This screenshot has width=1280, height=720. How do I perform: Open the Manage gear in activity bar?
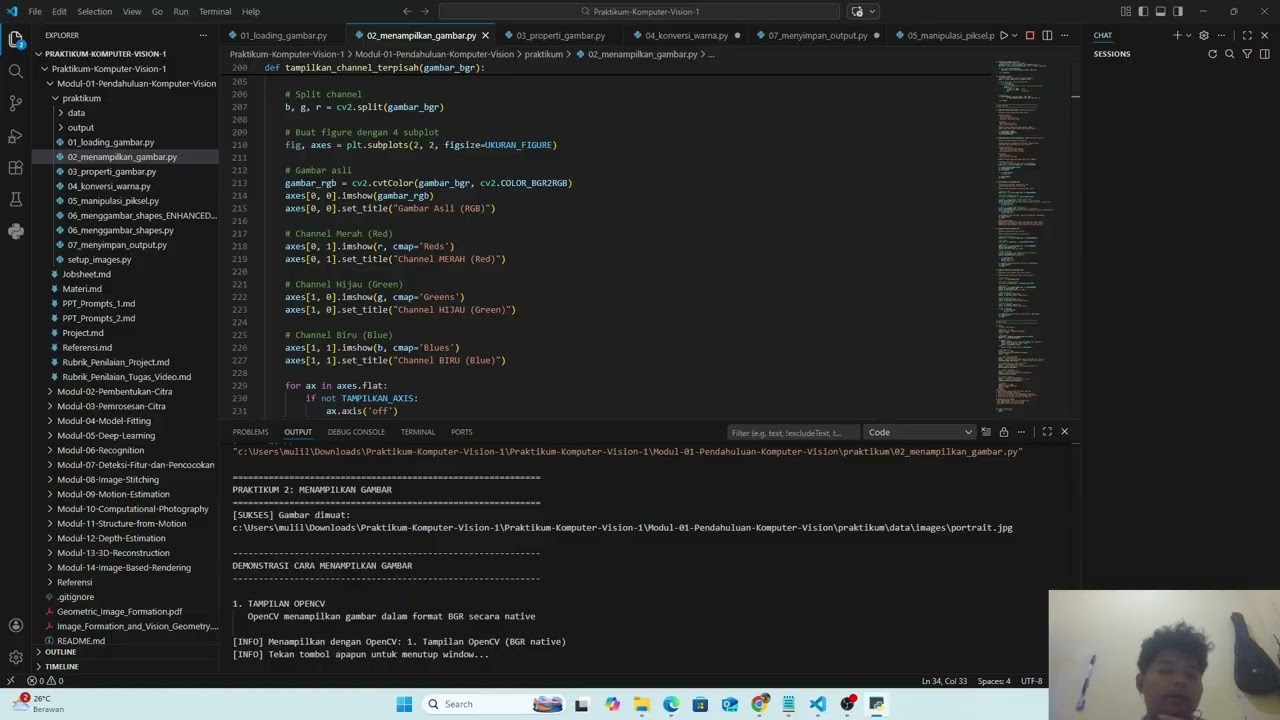pos(15,657)
